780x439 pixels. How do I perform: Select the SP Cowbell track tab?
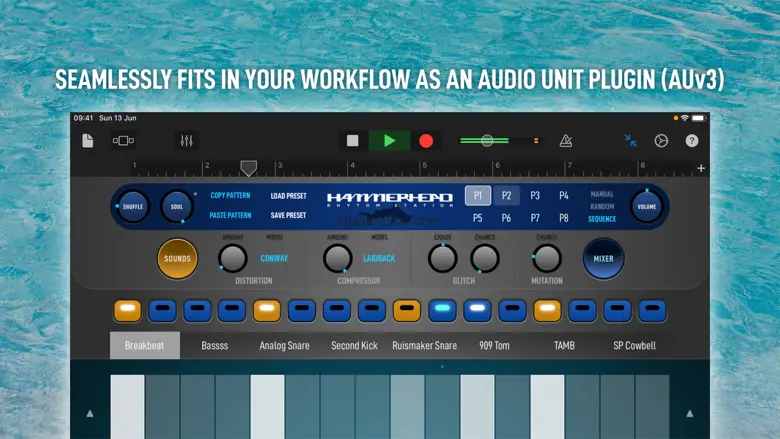coord(634,346)
